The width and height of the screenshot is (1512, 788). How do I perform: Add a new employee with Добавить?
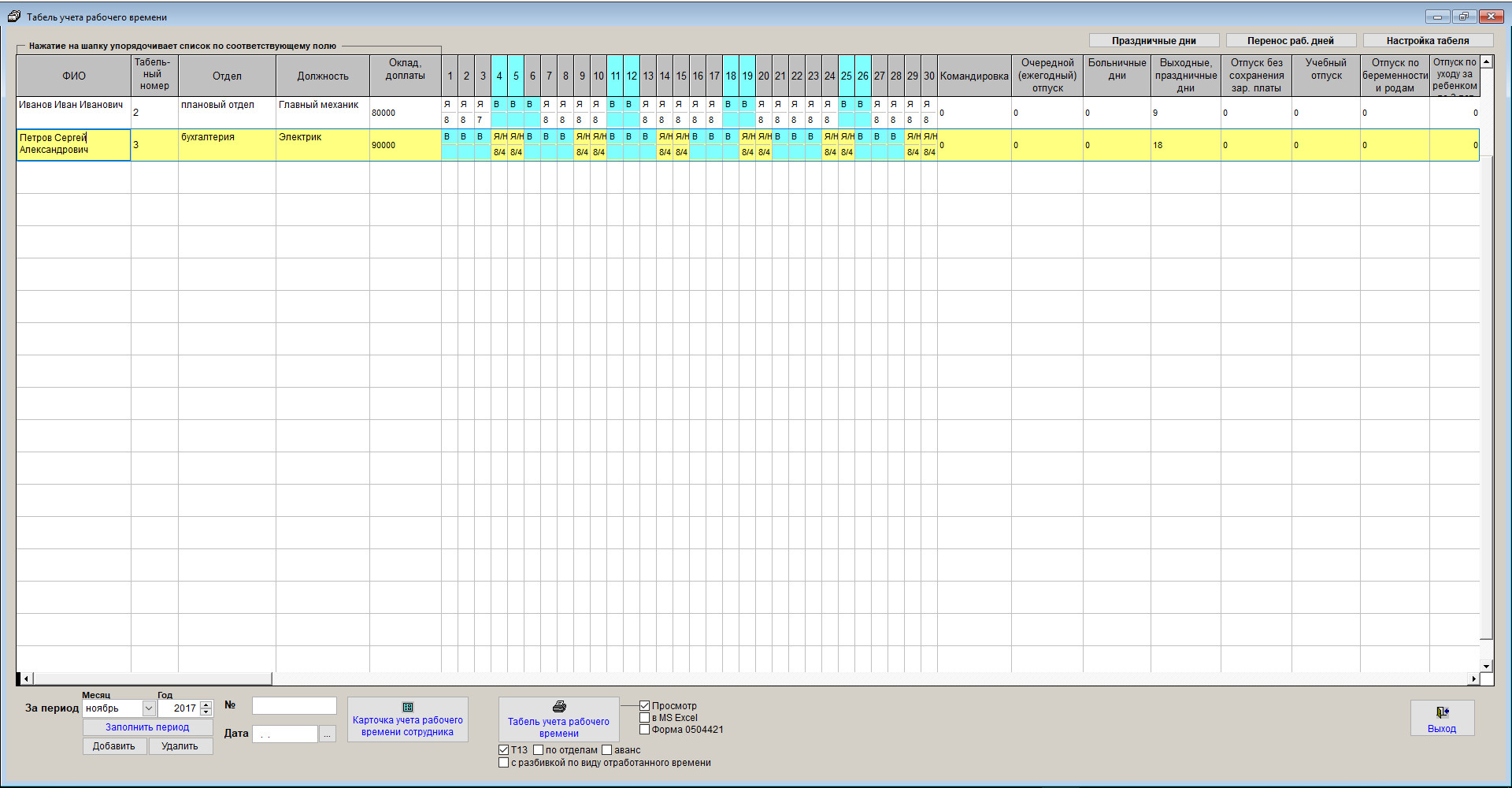[x=114, y=746]
